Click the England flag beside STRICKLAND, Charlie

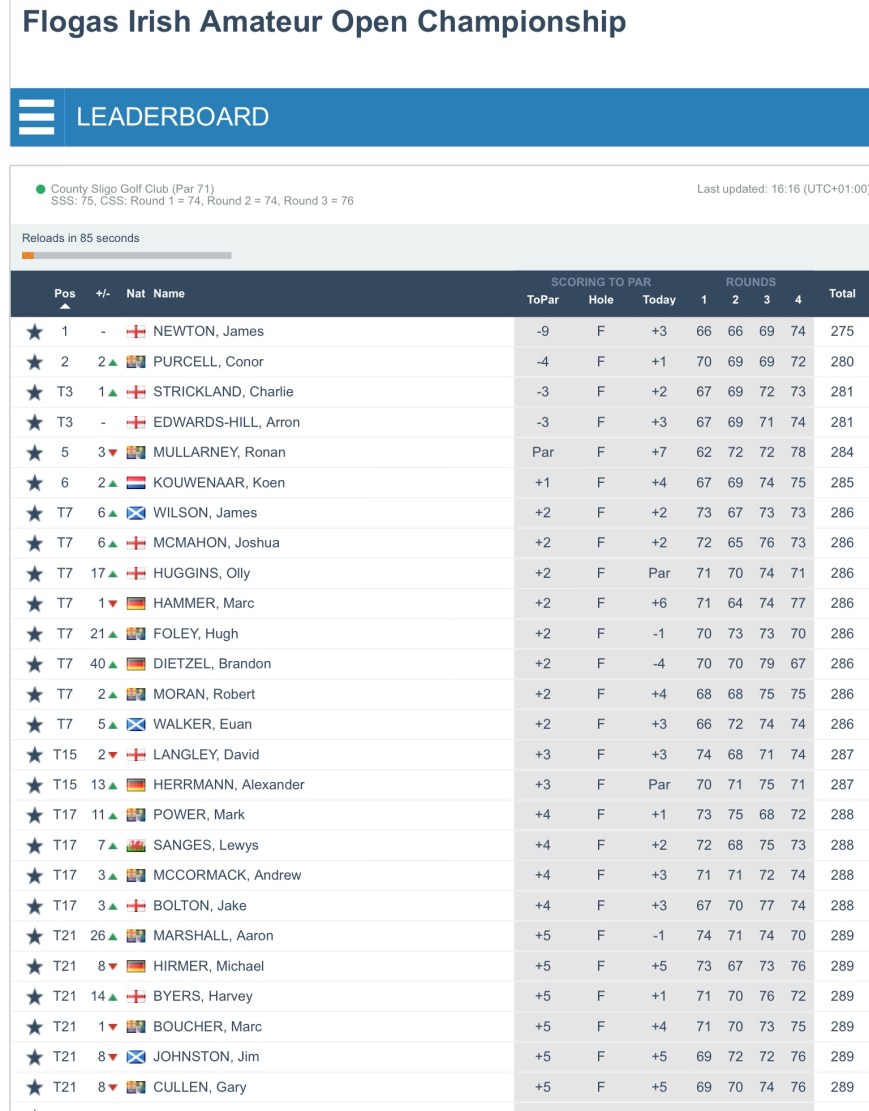pos(136,392)
